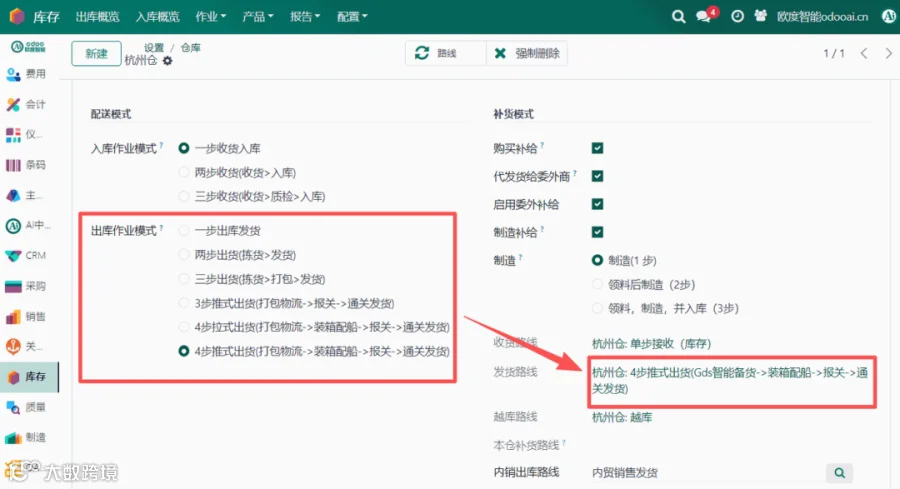Select 制造(1 步) radio option

point(598,261)
